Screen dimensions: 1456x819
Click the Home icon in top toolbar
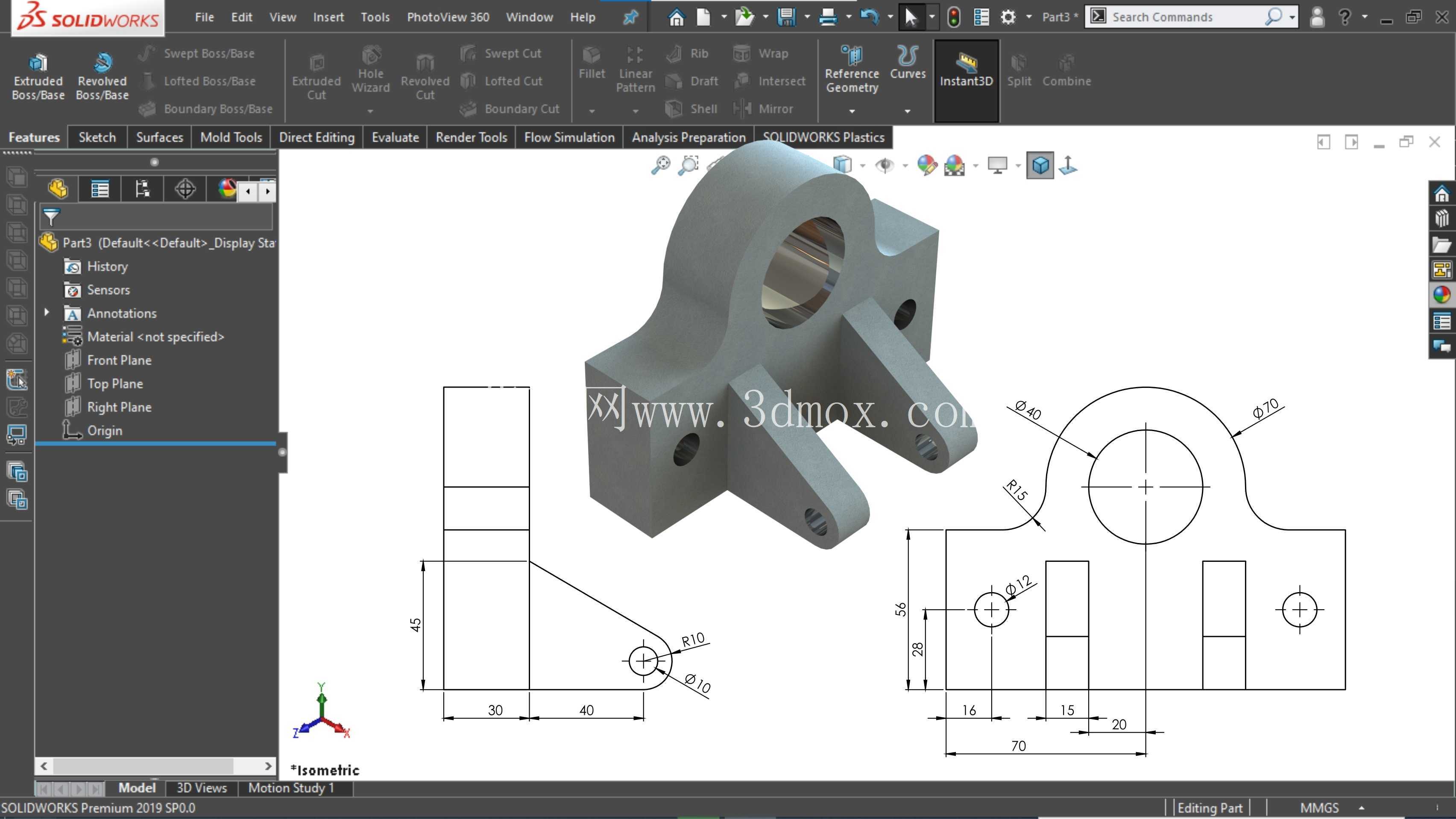click(x=676, y=17)
